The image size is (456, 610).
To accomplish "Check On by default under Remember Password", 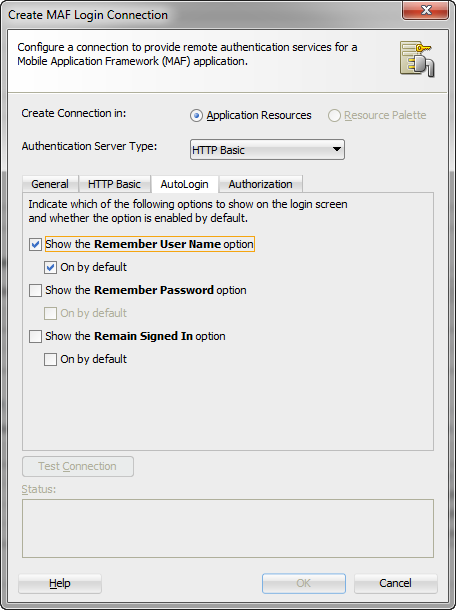I will [x=50, y=314].
